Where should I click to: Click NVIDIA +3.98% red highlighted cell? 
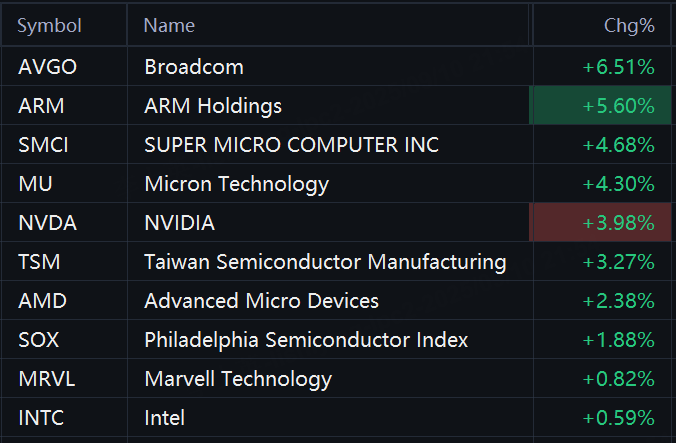(601, 223)
